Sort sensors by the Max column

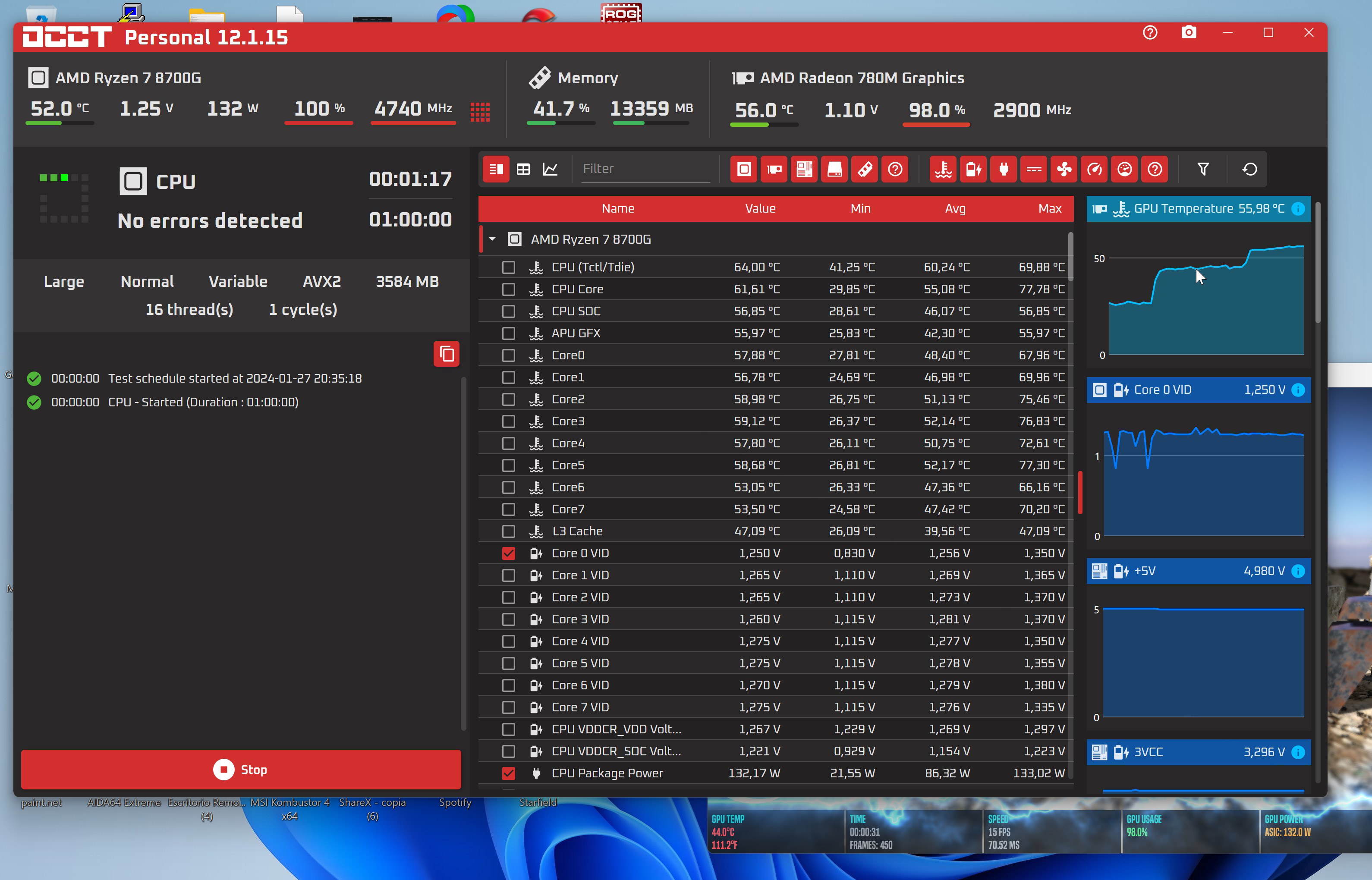pos(1049,209)
